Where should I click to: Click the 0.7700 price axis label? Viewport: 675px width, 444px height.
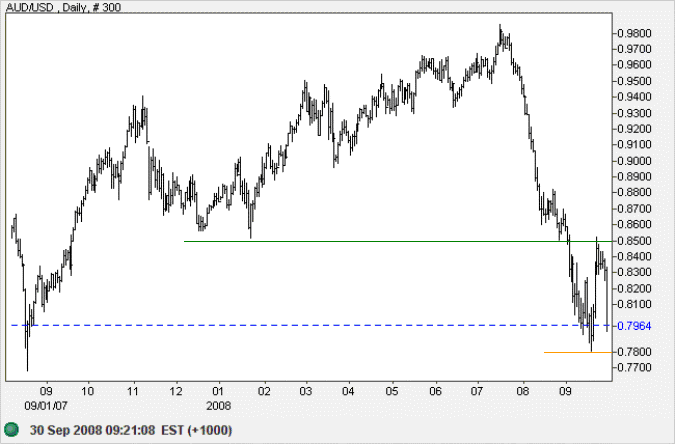tap(634, 368)
